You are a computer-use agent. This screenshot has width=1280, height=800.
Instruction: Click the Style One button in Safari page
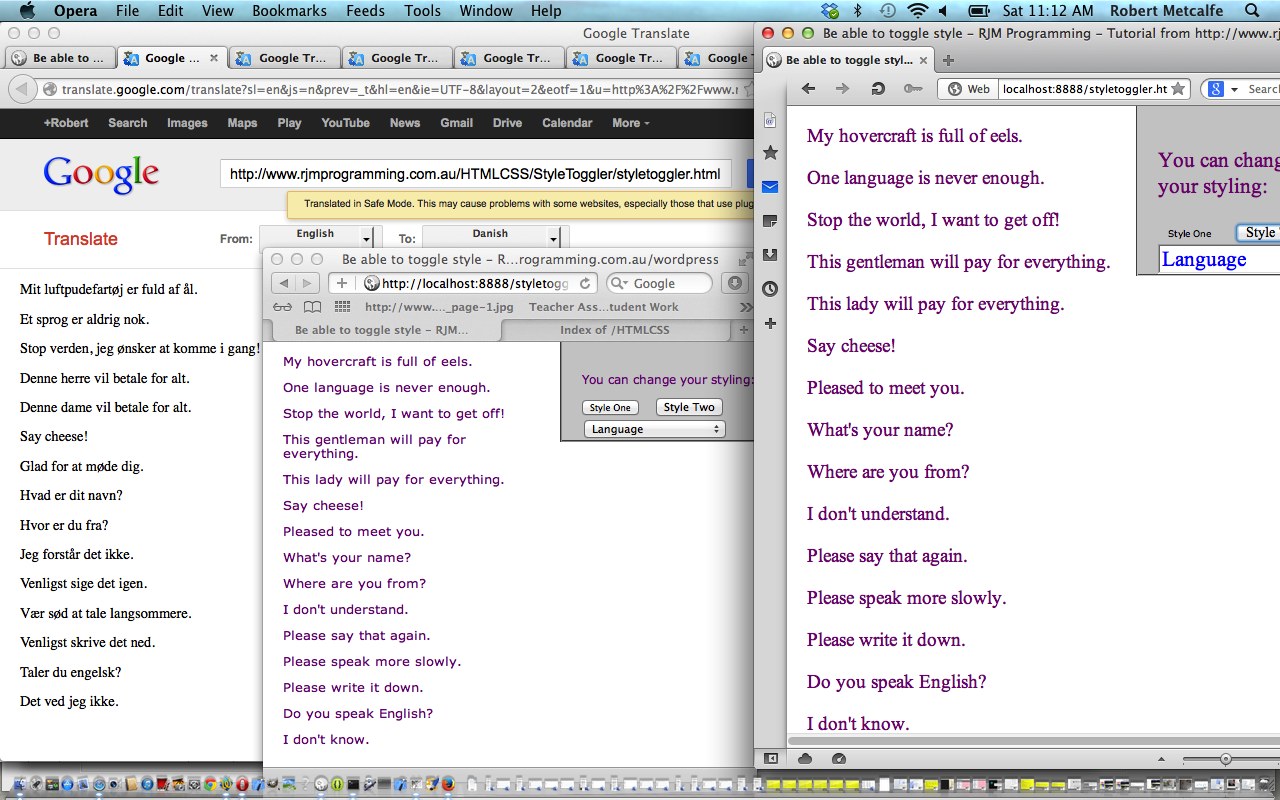(x=610, y=408)
